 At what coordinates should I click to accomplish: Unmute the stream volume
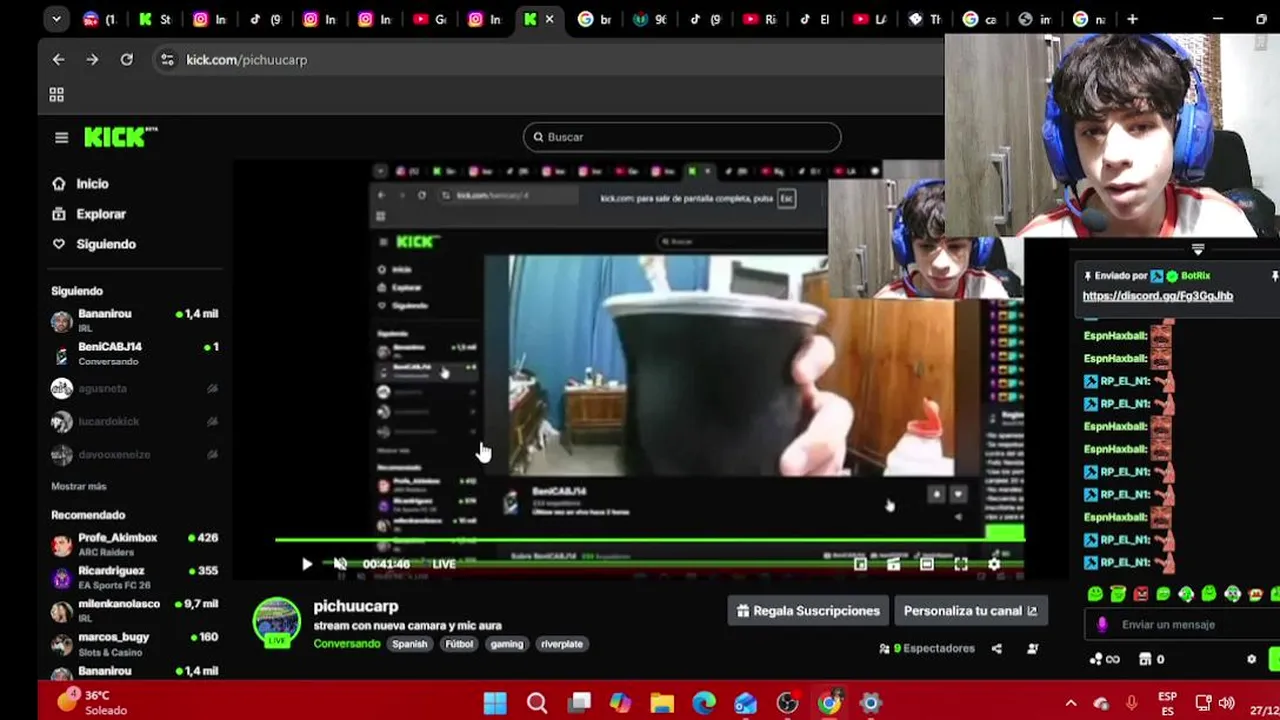340,564
